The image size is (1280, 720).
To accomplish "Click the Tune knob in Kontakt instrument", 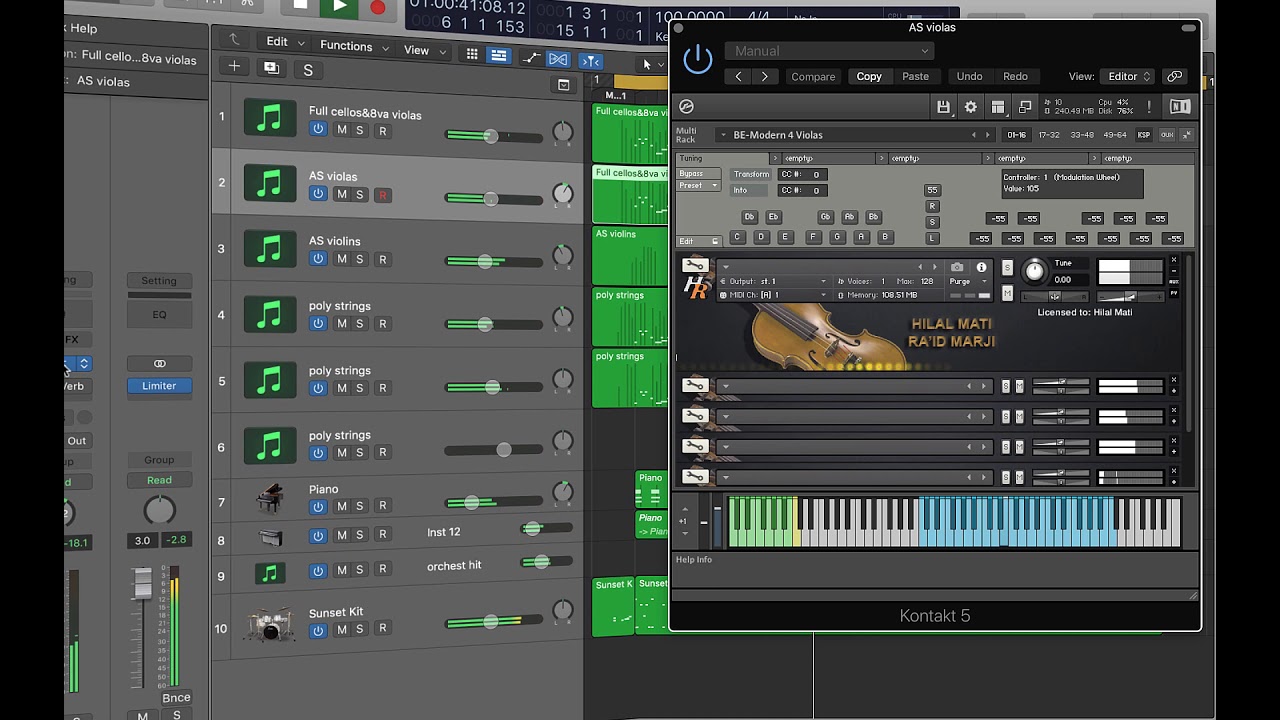I will click(1035, 271).
